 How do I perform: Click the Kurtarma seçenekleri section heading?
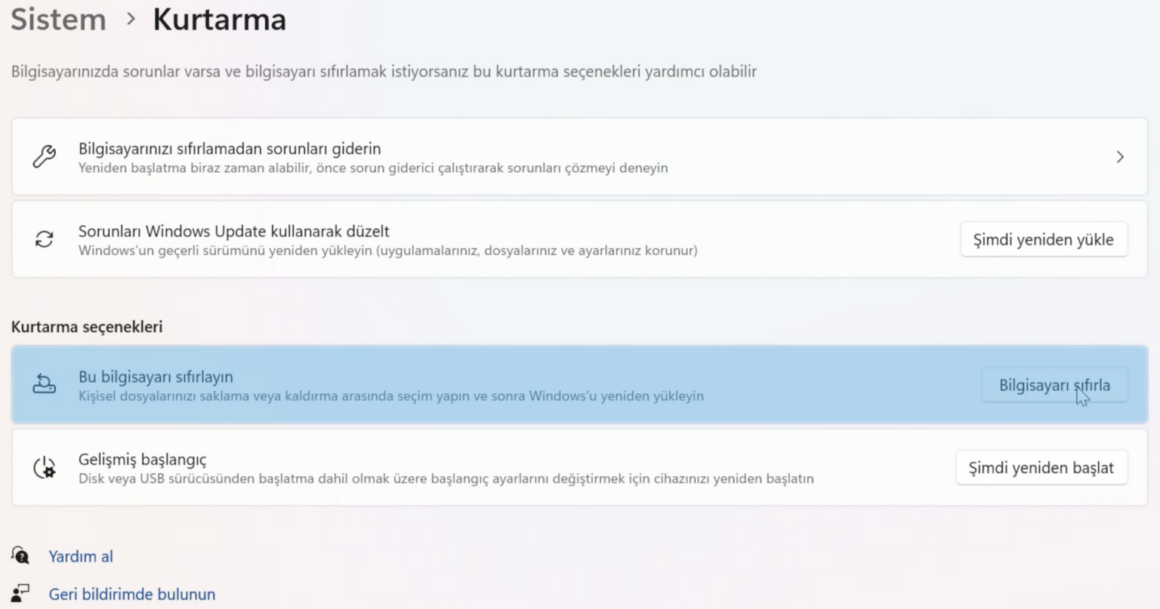(87, 326)
